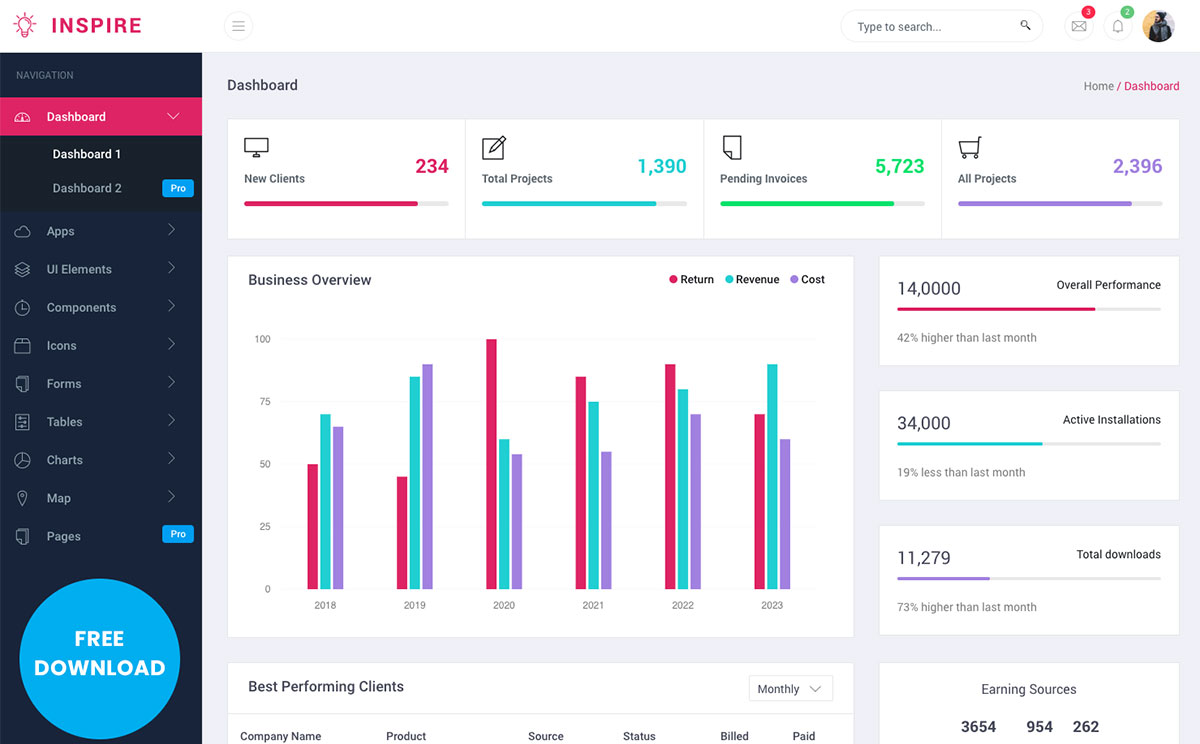This screenshot has width=1200, height=744.
Task: Click the Inspire lightbulb logo icon
Action: pos(24,26)
